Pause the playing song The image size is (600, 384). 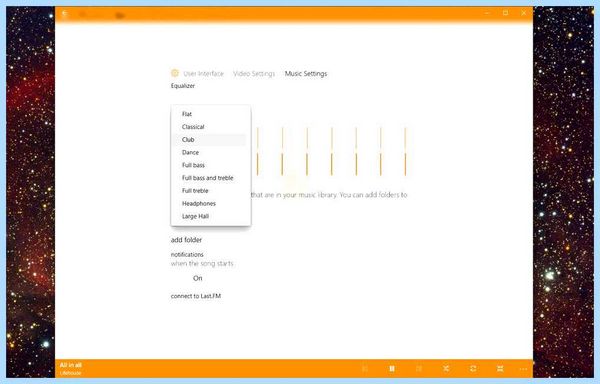point(392,369)
